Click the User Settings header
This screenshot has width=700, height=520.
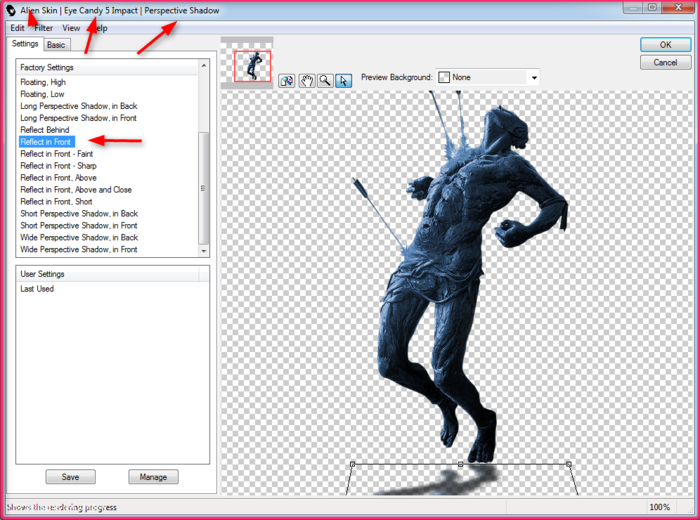click(x=107, y=274)
